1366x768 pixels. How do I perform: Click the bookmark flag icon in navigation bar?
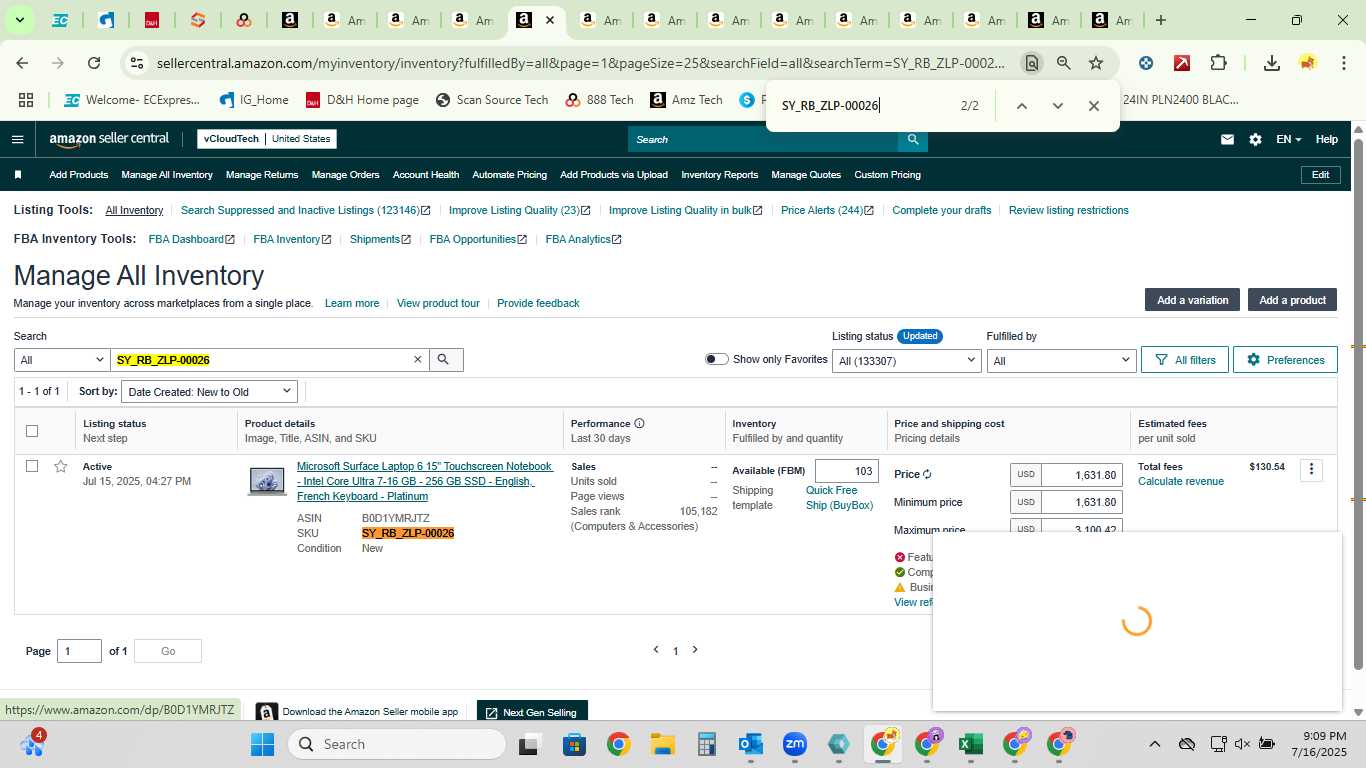18,175
